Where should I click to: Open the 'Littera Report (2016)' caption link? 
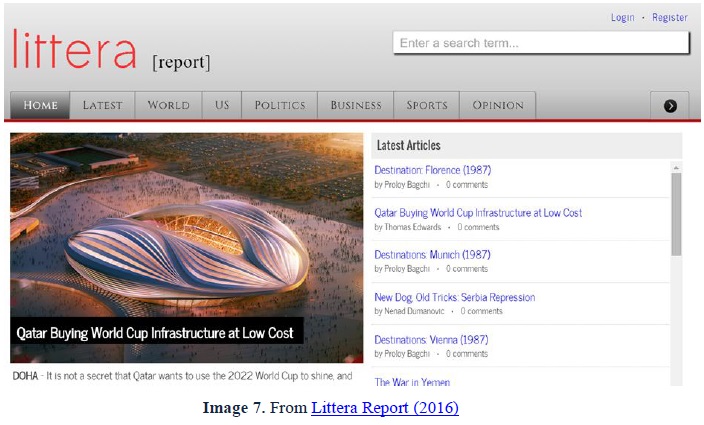[385, 407]
